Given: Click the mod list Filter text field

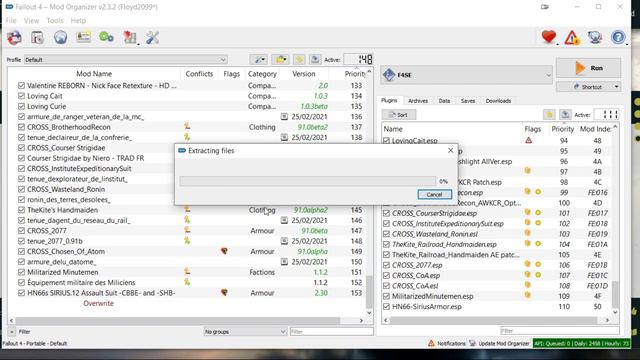Looking at the screenshot, I should click(331, 332).
